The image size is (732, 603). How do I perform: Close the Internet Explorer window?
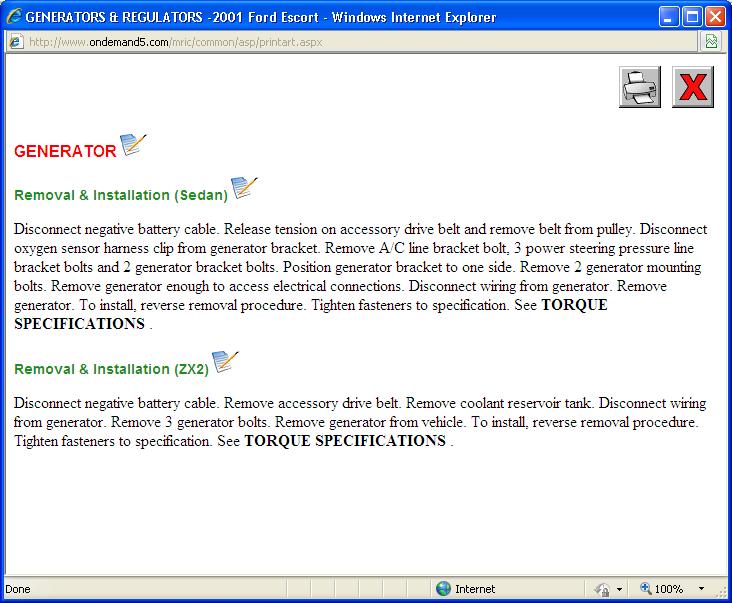(715, 17)
